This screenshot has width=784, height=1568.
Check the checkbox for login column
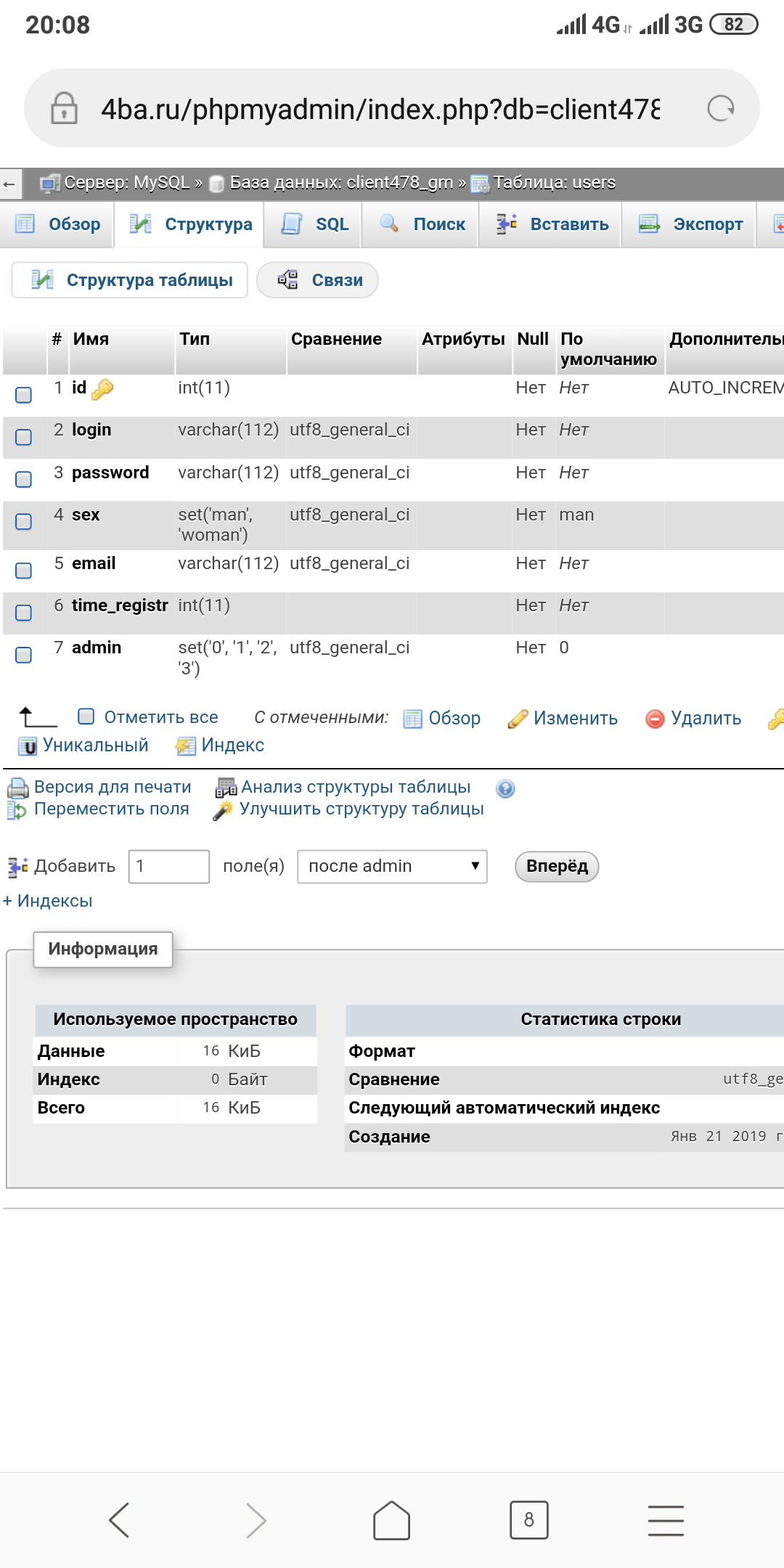(24, 437)
